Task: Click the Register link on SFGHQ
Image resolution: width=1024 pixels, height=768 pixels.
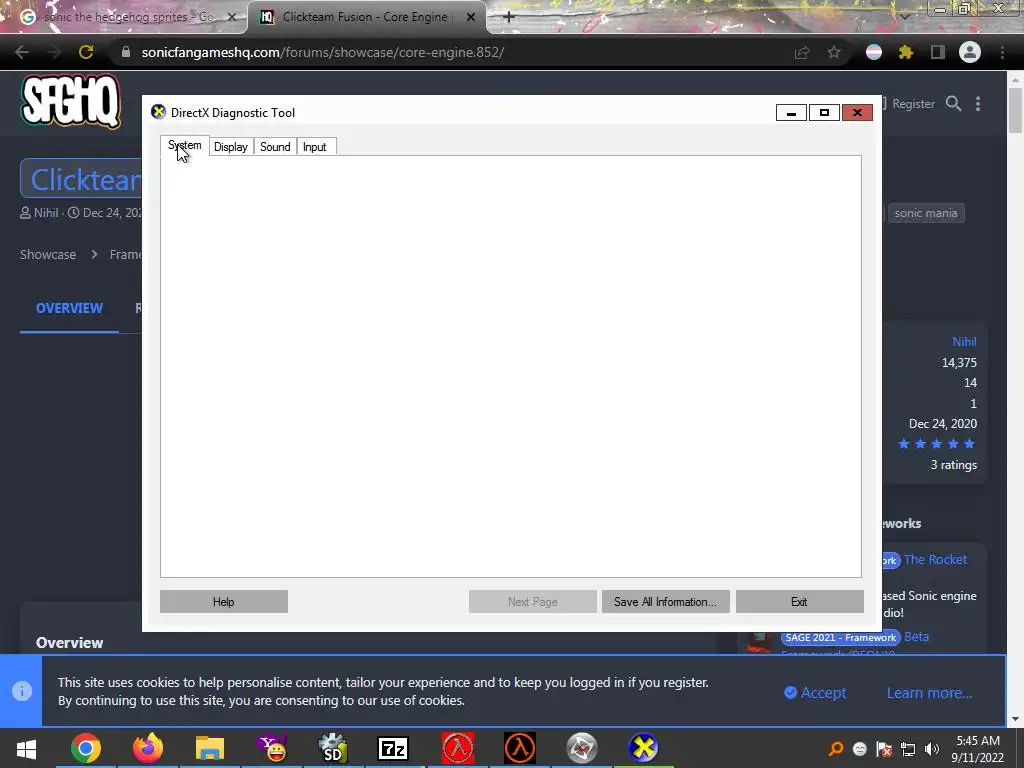Action: pyautogui.click(x=913, y=104)
